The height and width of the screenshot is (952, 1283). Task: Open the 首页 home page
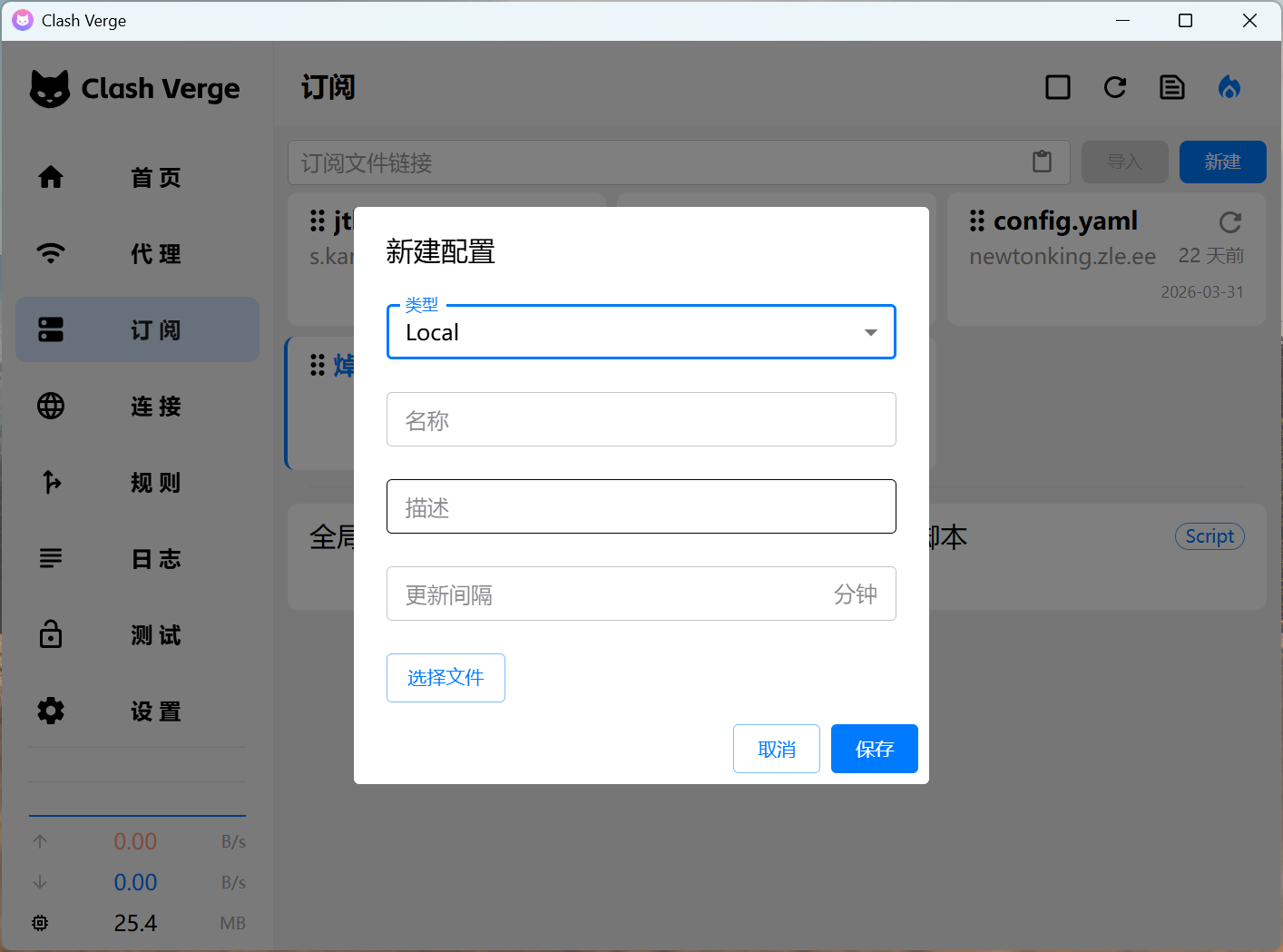click(138, 177)
